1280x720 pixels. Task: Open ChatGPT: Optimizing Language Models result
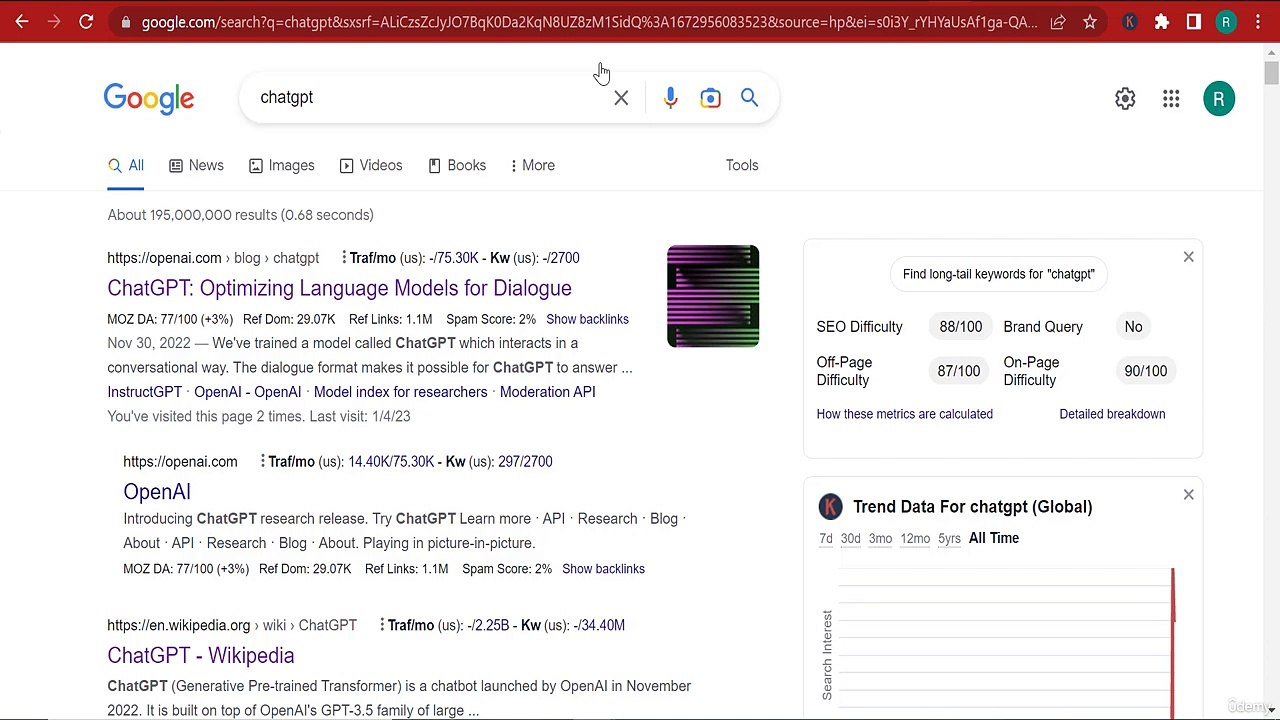point(339,288)
